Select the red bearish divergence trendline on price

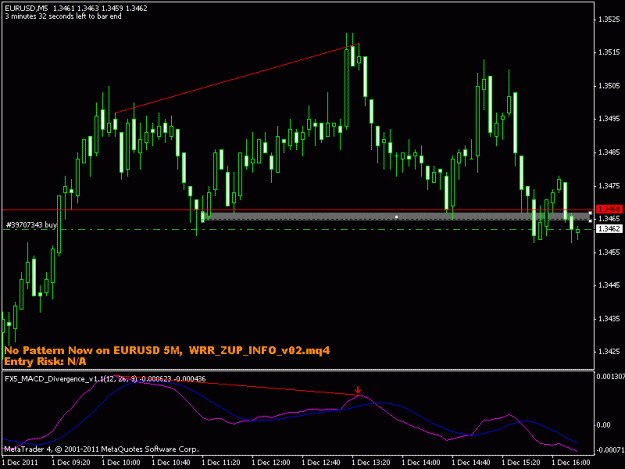point(237,78)
